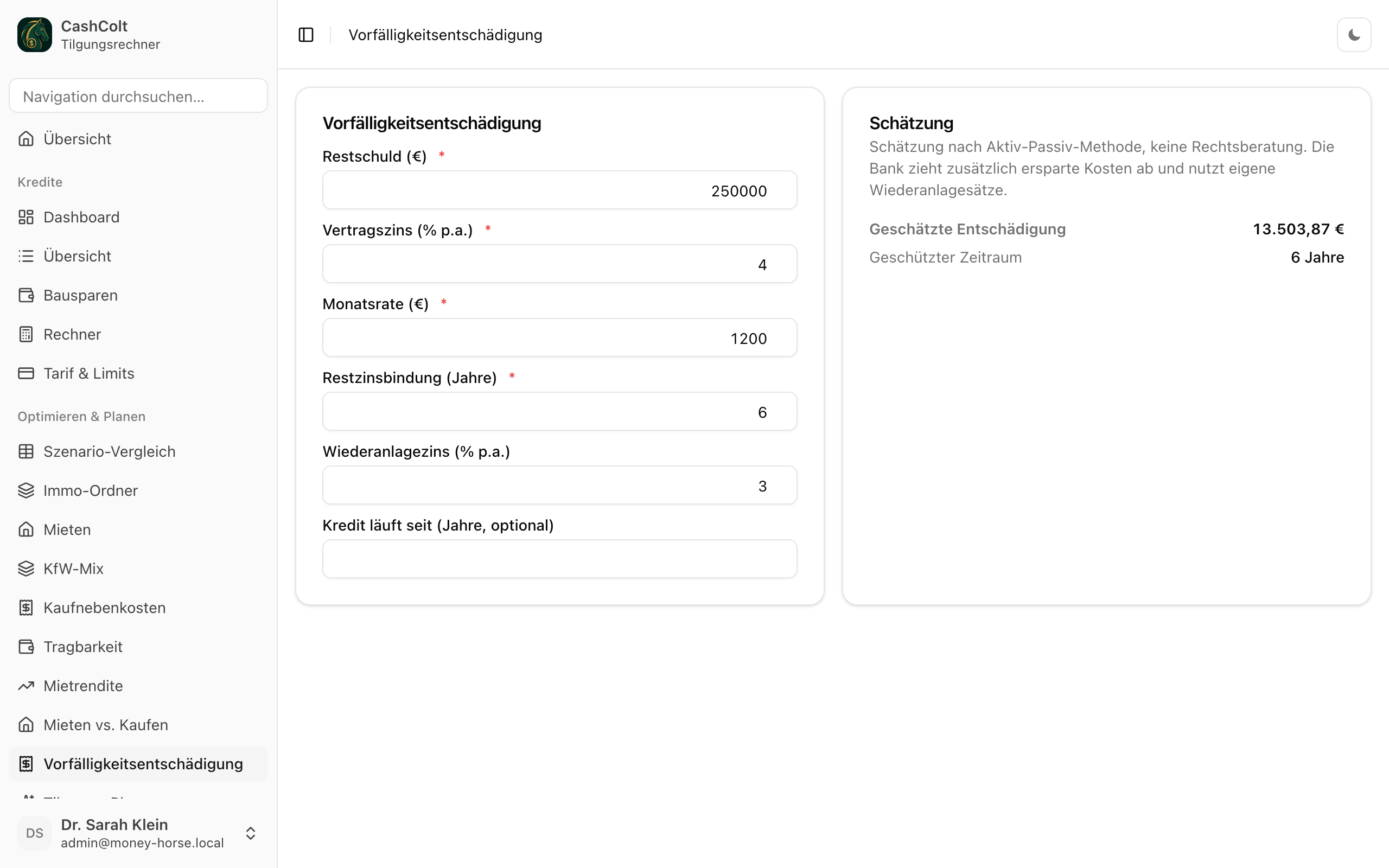Navigate to Tragbarkeit
The height and width of the screenshot is (868, 1389).
[x=138, y=647]
